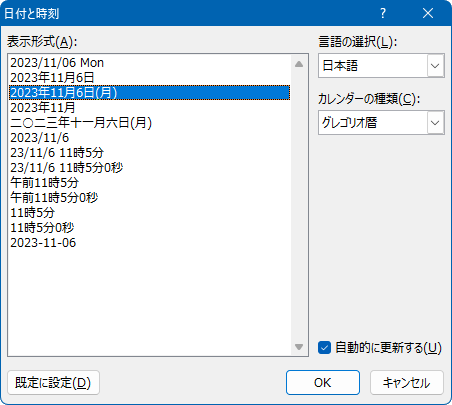This screenshot has height=405, width=452.
Task: Pick the 2023/11/6 format
Action: (150, 138)
